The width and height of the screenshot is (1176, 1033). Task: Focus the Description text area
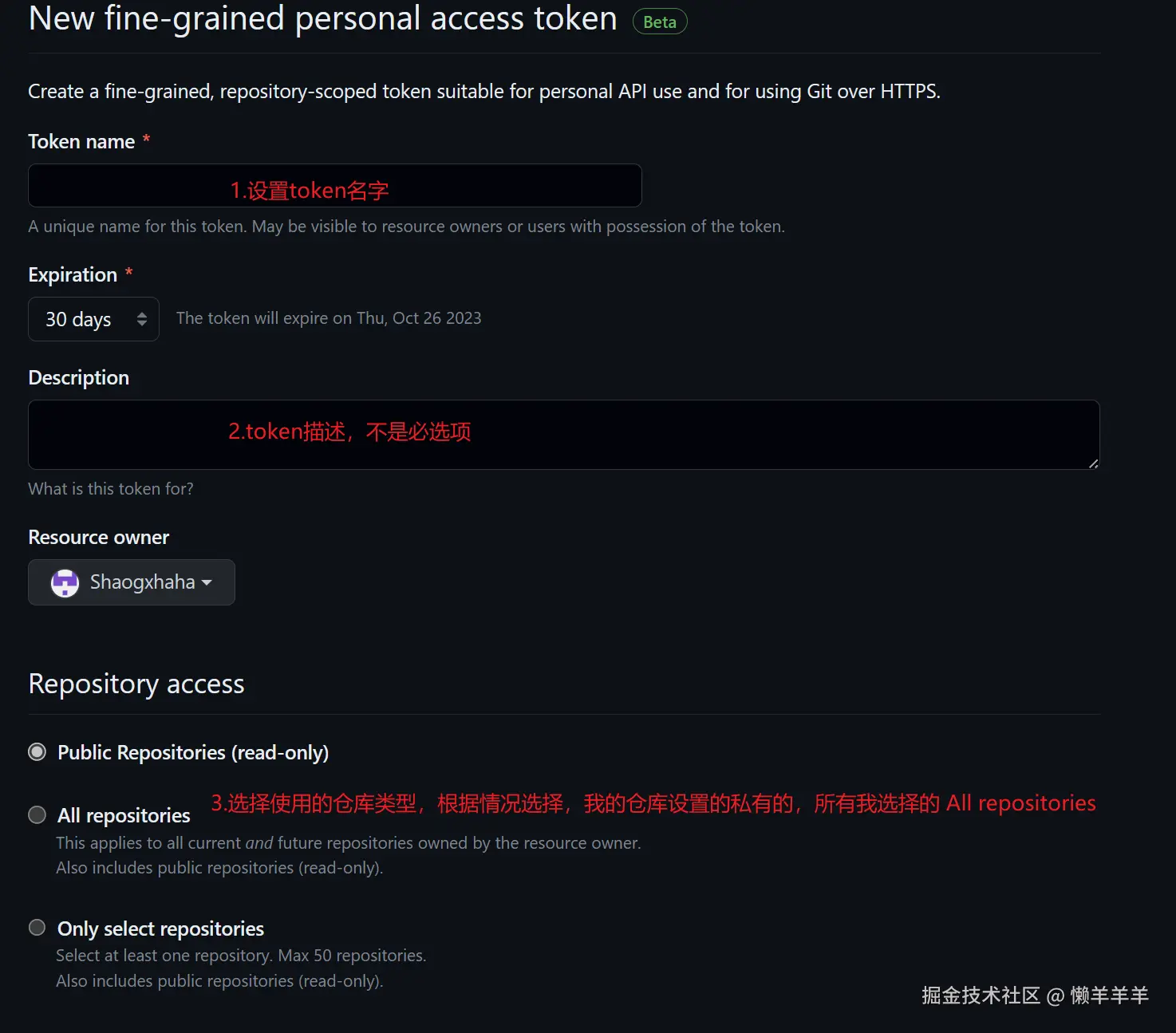tap(563, 435)
